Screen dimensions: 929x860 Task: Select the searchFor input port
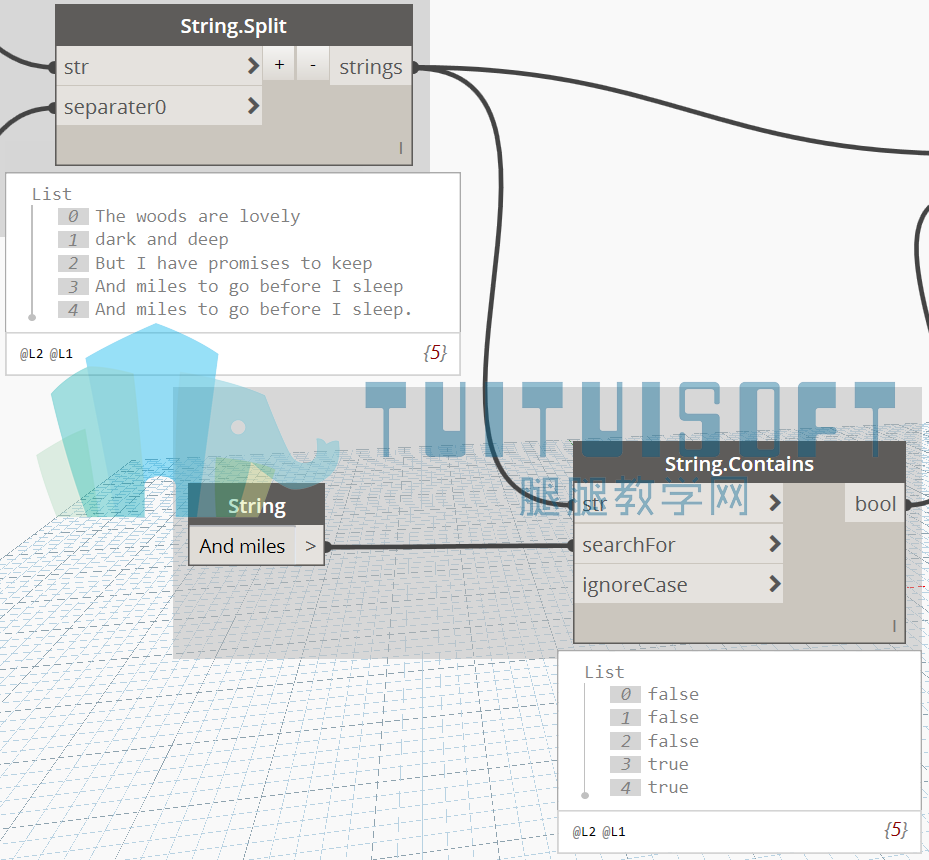coord(678,544)
